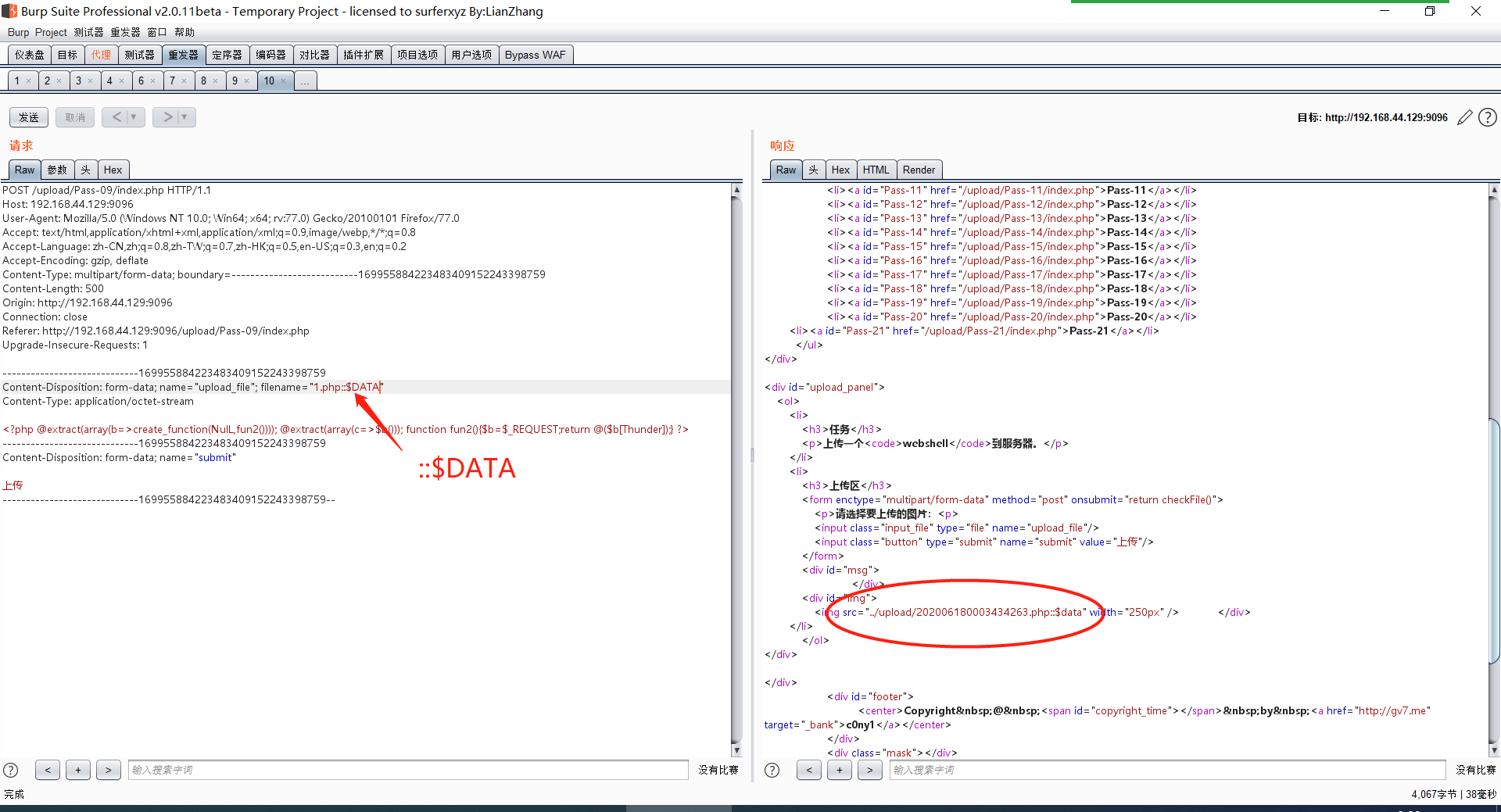The width and height of the screenshot is (1501, 812).
Task: Switch to the 用户选项 tab
Action: pyautogui.click(x=471, y=55)
